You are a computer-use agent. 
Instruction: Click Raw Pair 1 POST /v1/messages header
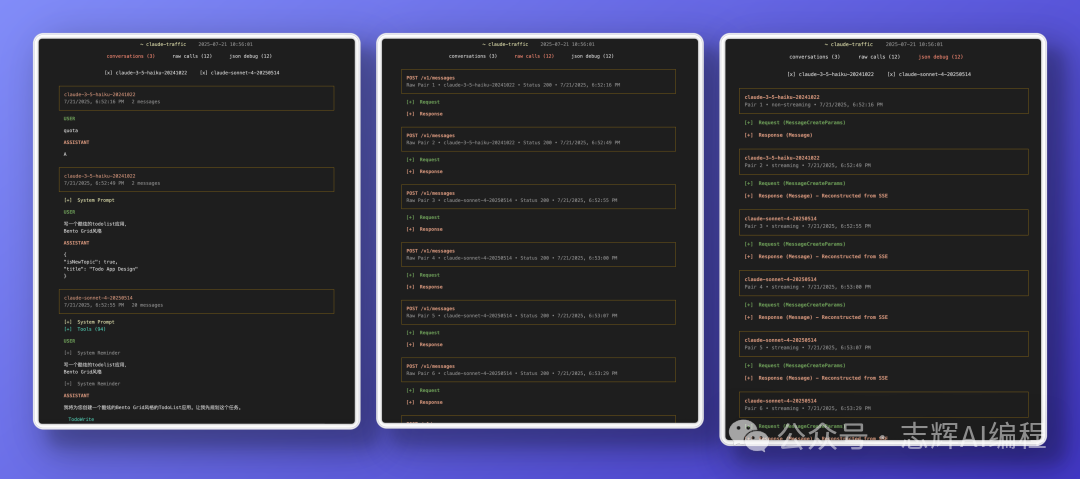538,81
